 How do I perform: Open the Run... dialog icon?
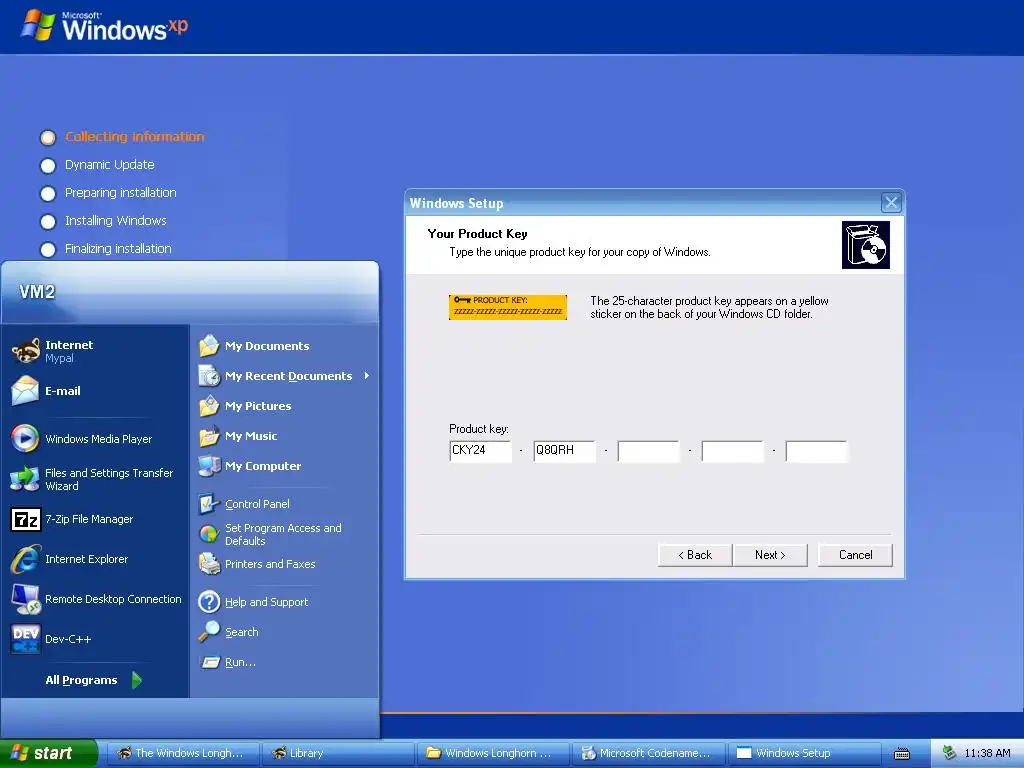point(210,662)
